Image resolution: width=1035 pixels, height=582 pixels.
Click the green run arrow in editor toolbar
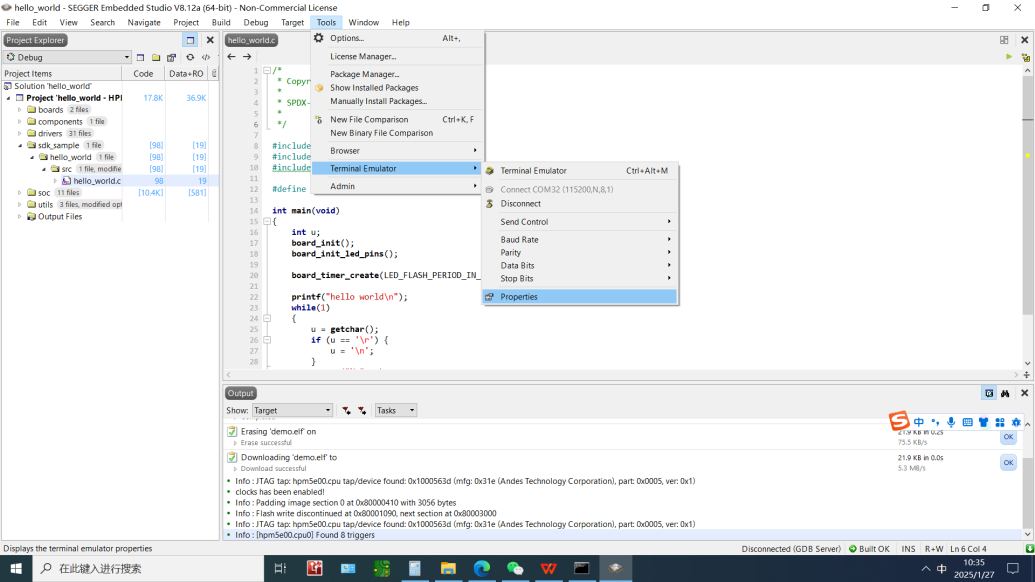[x=1009, y=57]
